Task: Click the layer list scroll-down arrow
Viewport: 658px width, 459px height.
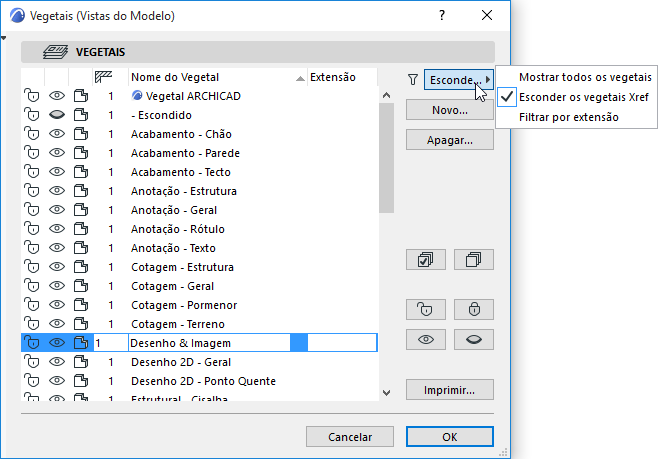Action: tap(386, 392)
